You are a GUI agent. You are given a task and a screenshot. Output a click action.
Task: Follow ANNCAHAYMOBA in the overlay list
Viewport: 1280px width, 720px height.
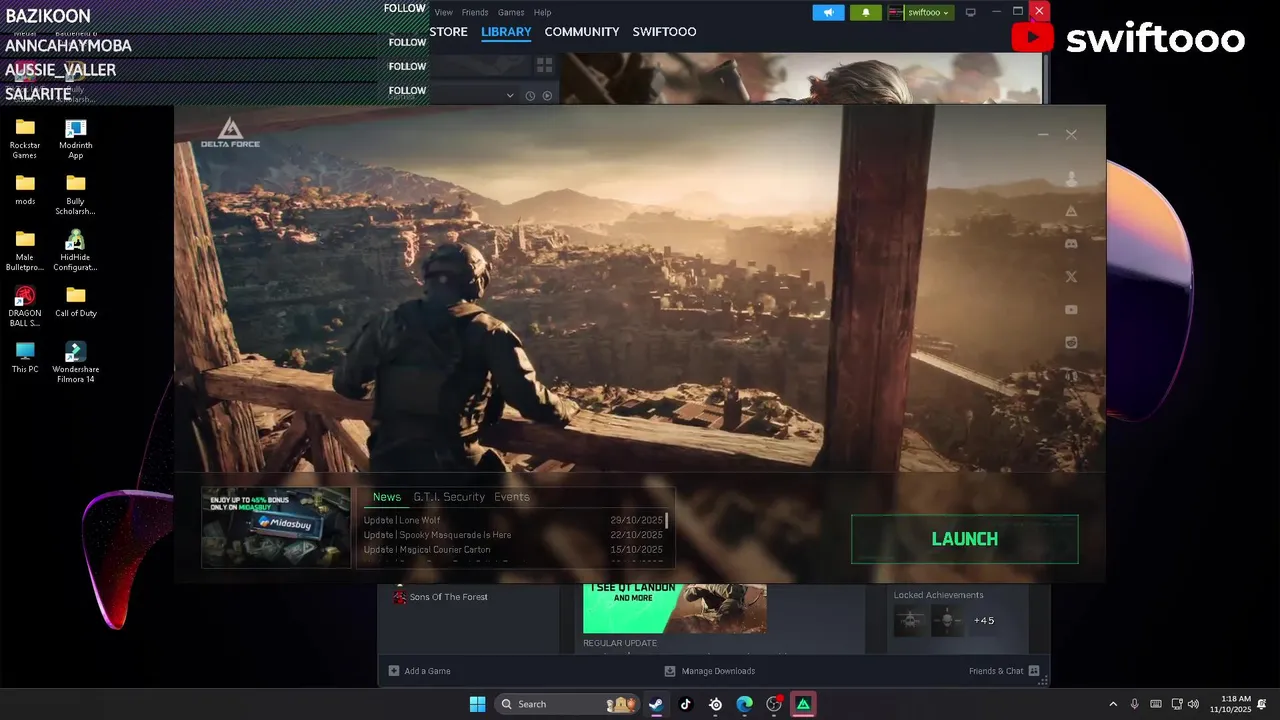click(x=407, y=42)
